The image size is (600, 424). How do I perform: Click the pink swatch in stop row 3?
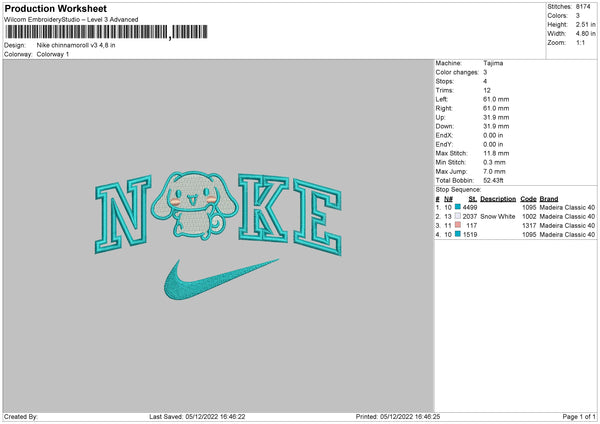click(458, 225)
